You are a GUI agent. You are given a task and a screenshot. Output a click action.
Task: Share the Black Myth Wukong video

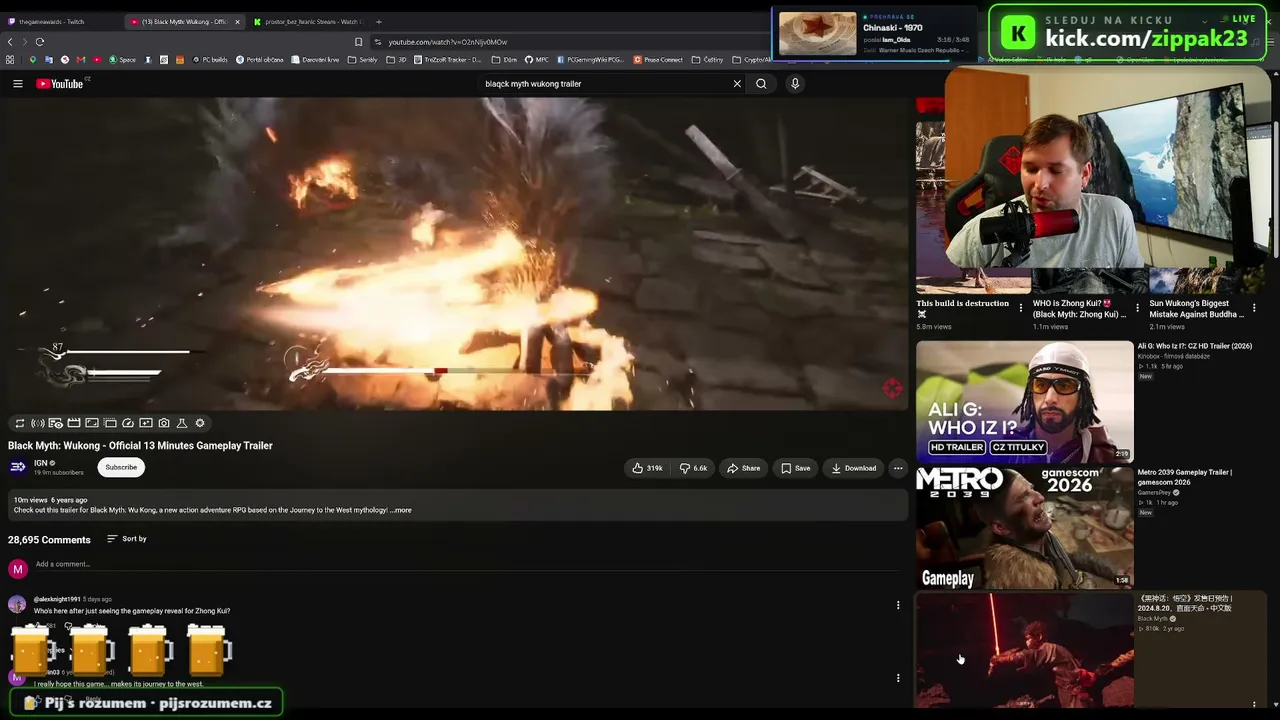tap(743, 468)
